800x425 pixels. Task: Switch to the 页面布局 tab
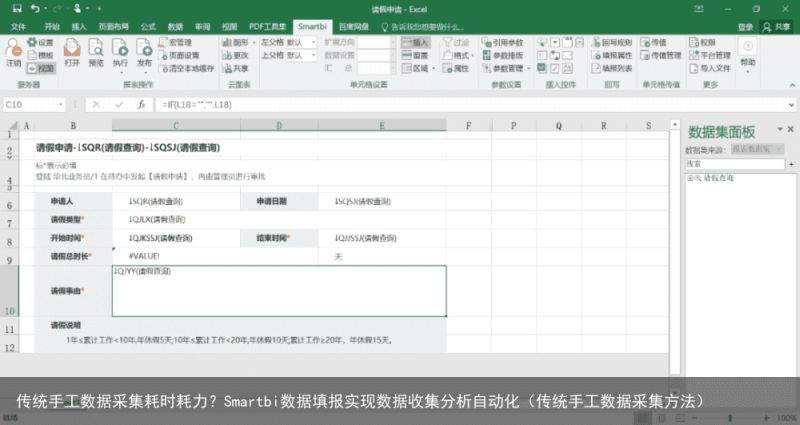(x=113, y=27)
